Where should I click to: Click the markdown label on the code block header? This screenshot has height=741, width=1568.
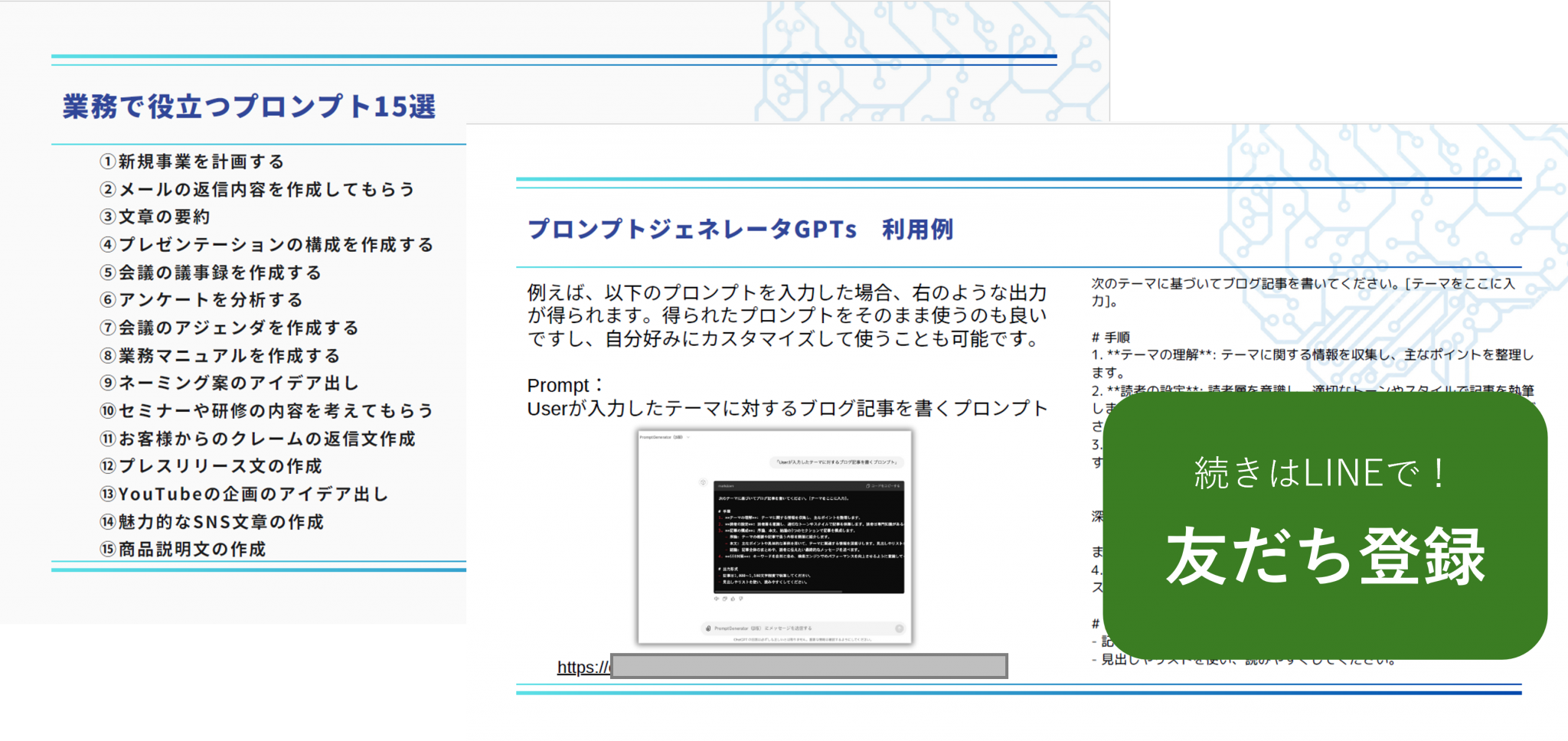click(727, 486)
